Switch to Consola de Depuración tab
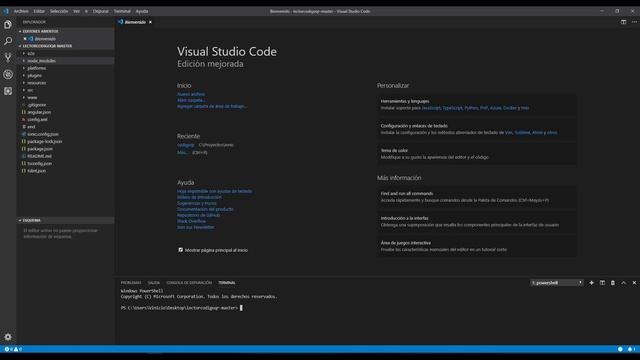Viewport: 640px width, 360px height. tap(189, 283)
